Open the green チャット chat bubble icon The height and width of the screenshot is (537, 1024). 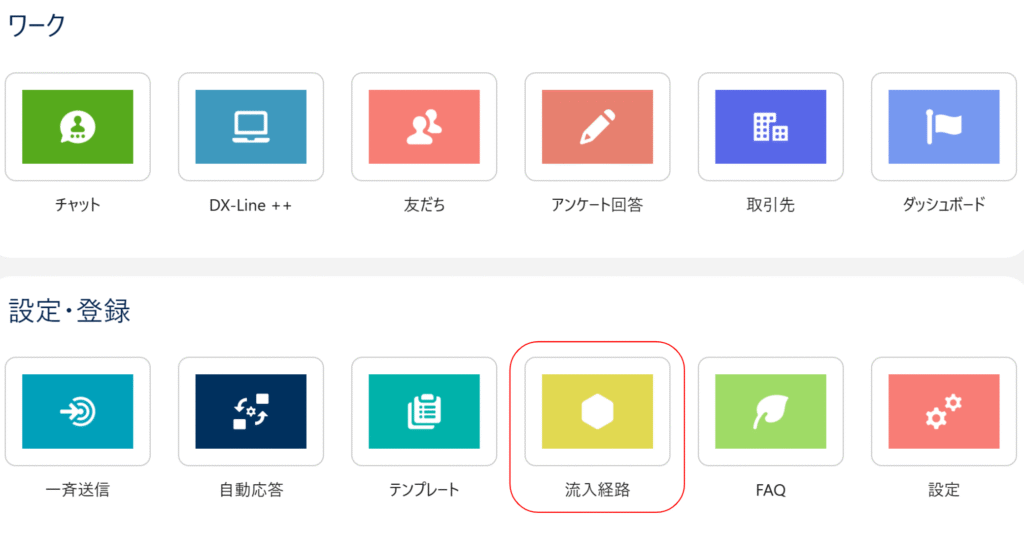(77, 127)
